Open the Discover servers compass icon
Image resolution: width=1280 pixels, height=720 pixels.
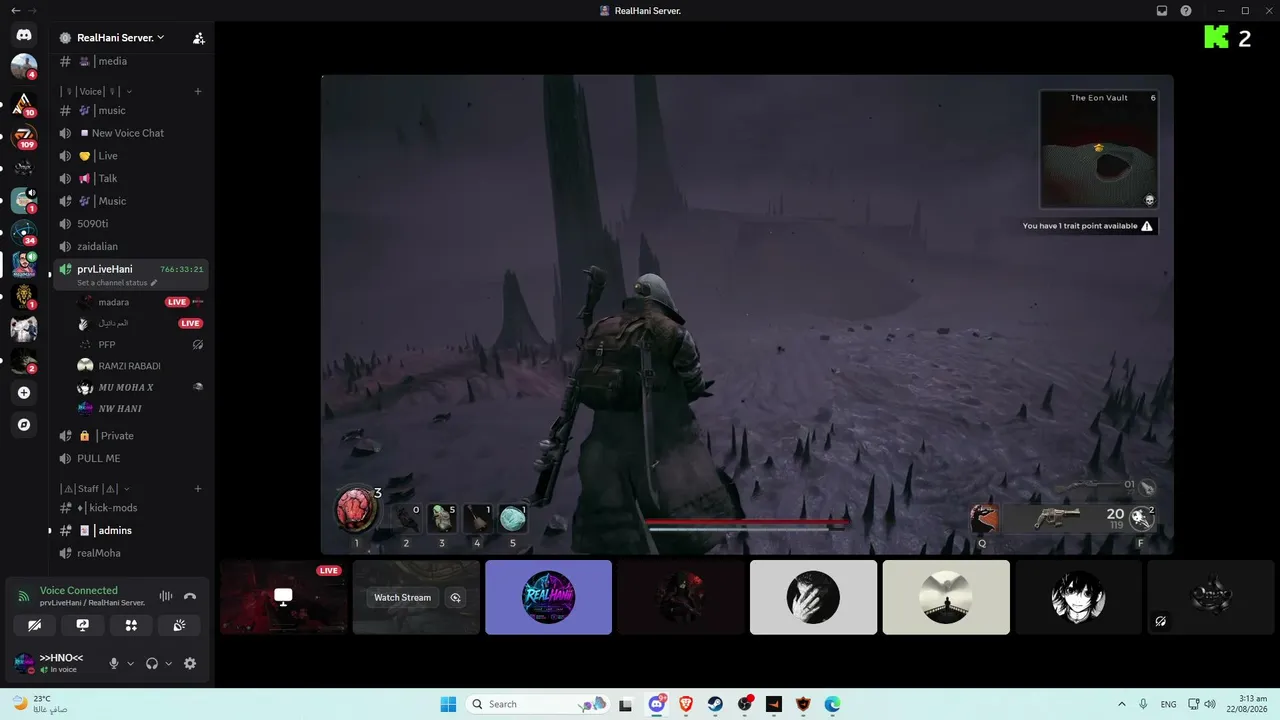pyautogui.click(x=24, y=425)
